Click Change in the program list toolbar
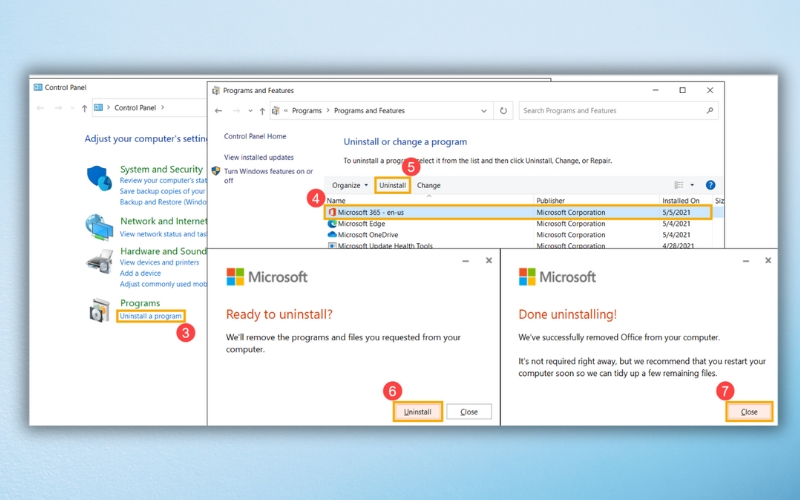The image size is (800, 500). point(429,185)
